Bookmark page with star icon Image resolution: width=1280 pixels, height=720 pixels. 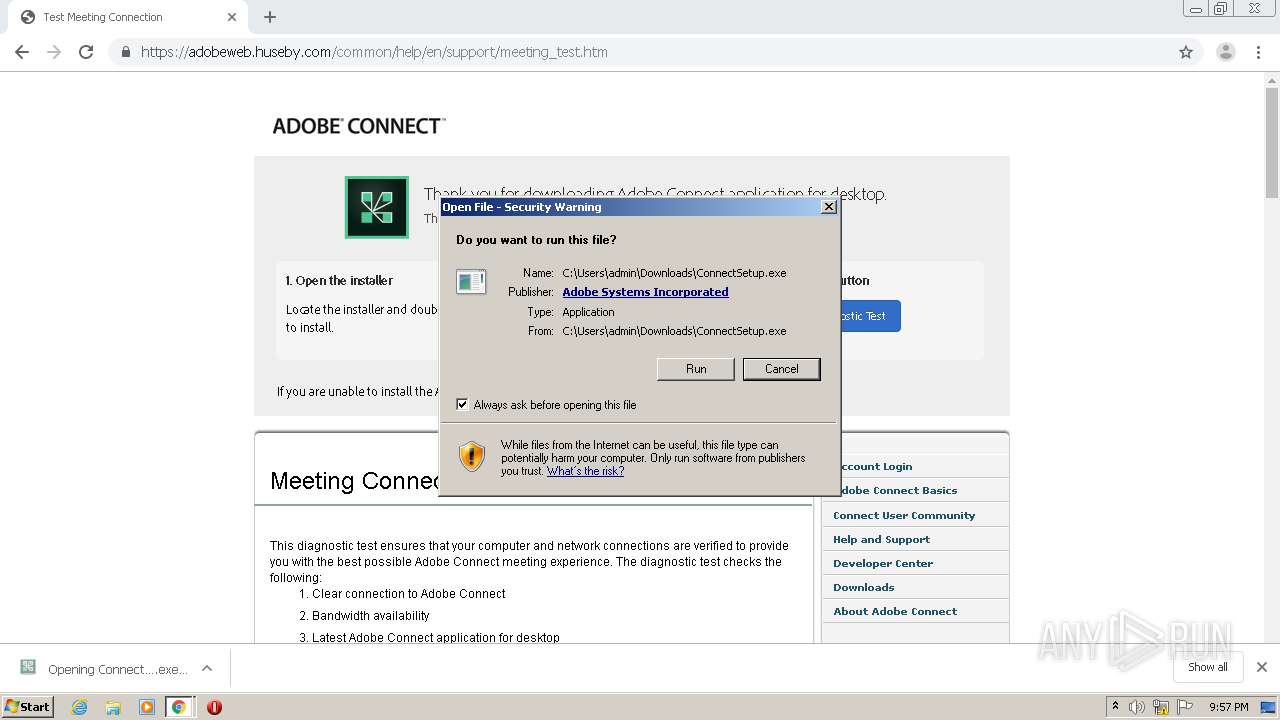coord(1186,52)
